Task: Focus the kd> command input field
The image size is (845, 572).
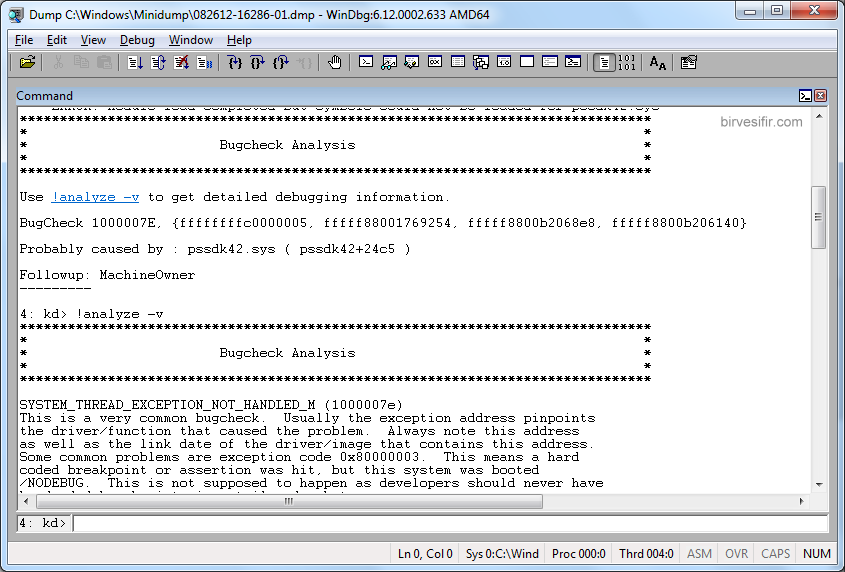Action: (450, 523)
